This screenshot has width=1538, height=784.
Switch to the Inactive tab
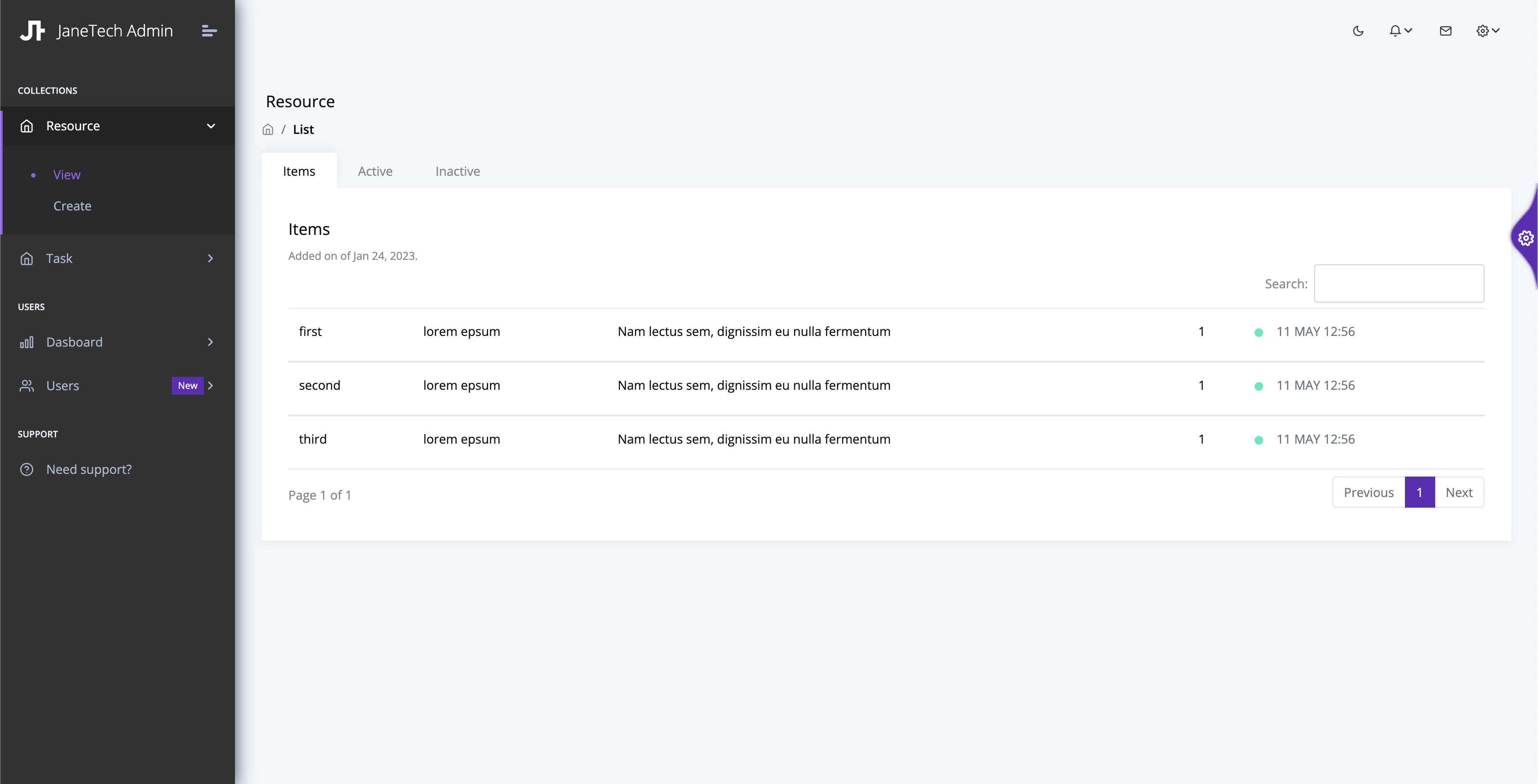coord(457,171)
